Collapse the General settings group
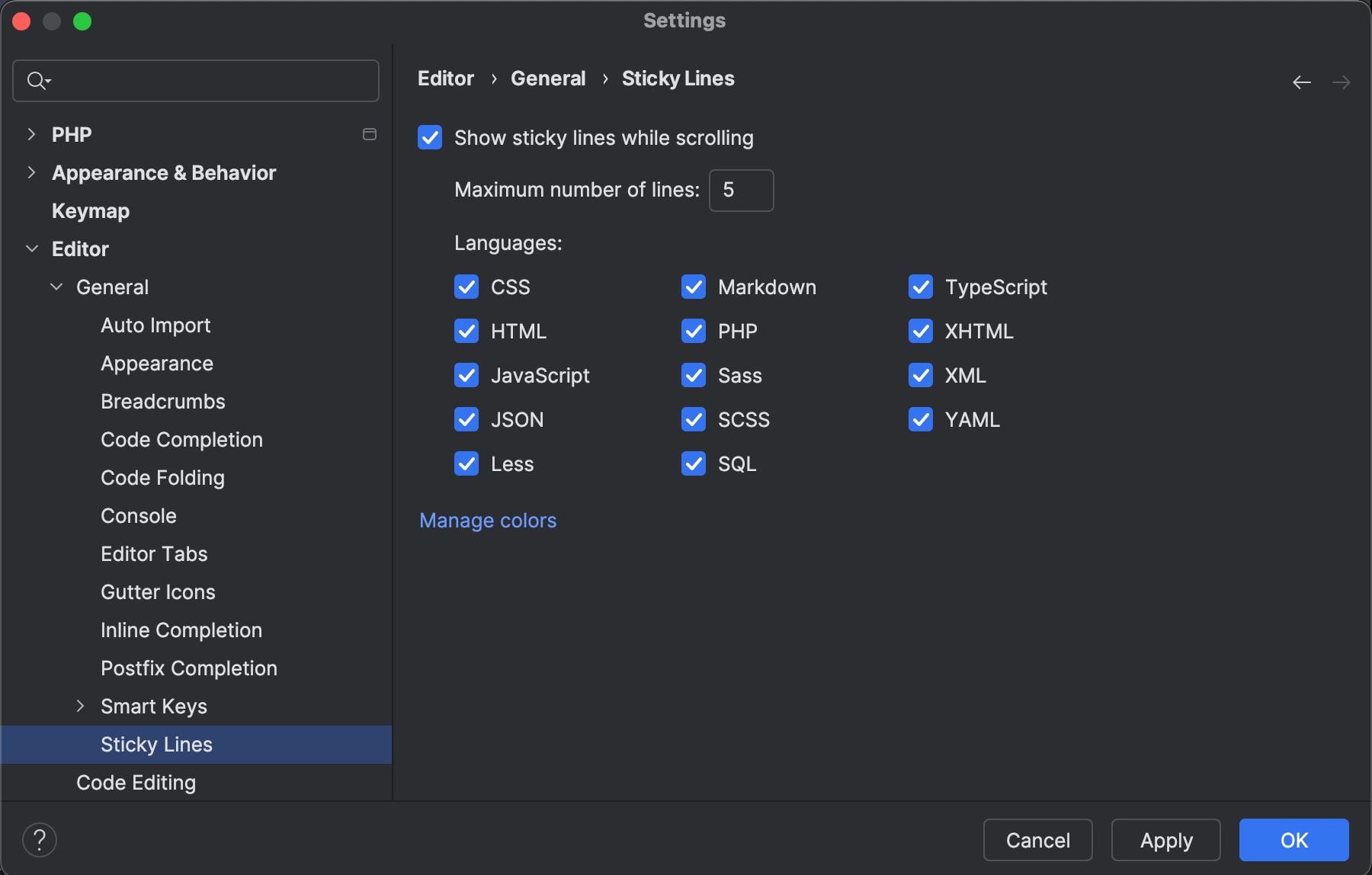The height and width of the screenshot is (875, 1372). (56, 287)
